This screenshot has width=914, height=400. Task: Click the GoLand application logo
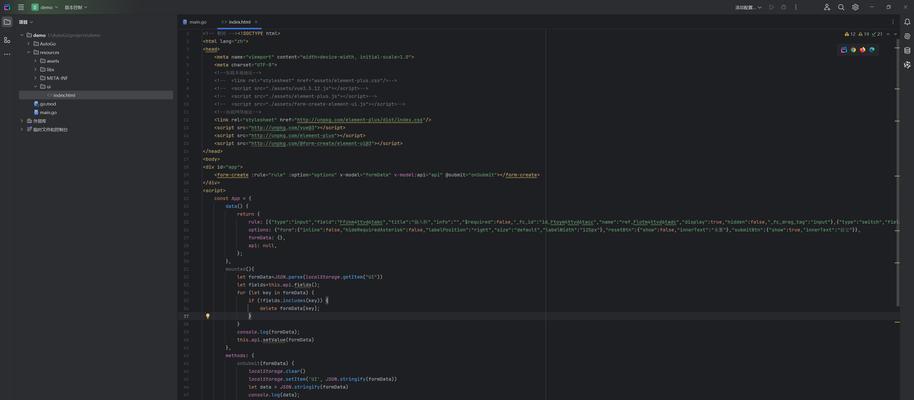point(7,7)
